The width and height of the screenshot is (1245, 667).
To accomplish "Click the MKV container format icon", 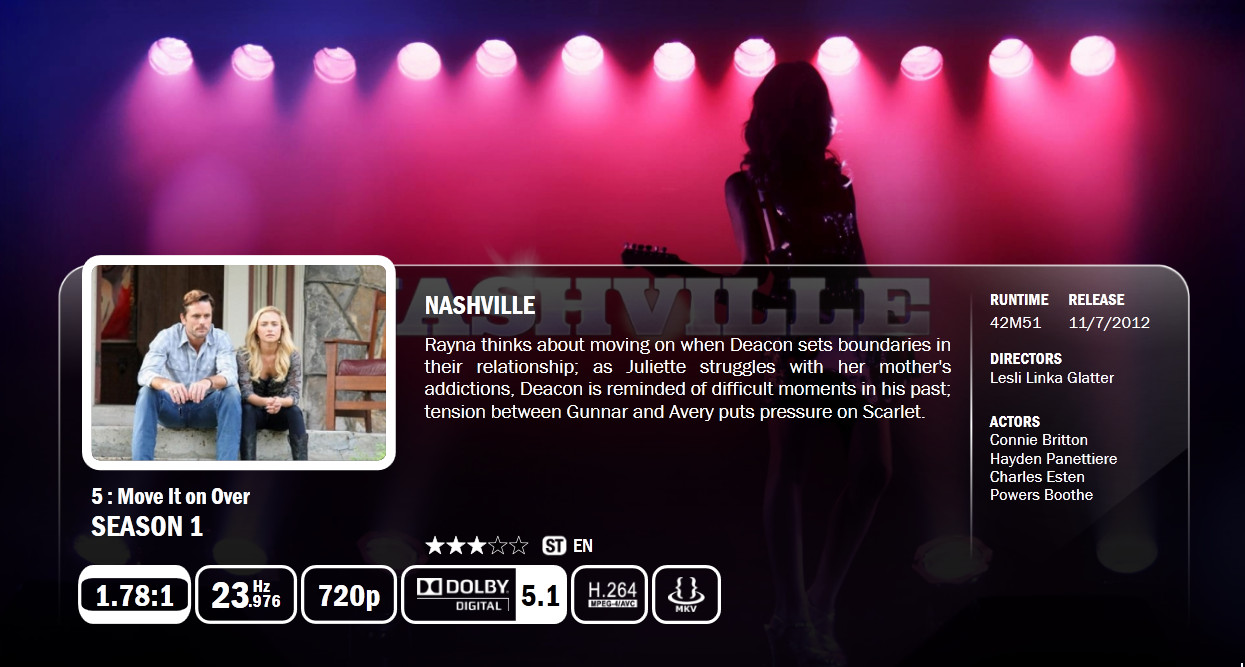I will click(x=687, y=595).
